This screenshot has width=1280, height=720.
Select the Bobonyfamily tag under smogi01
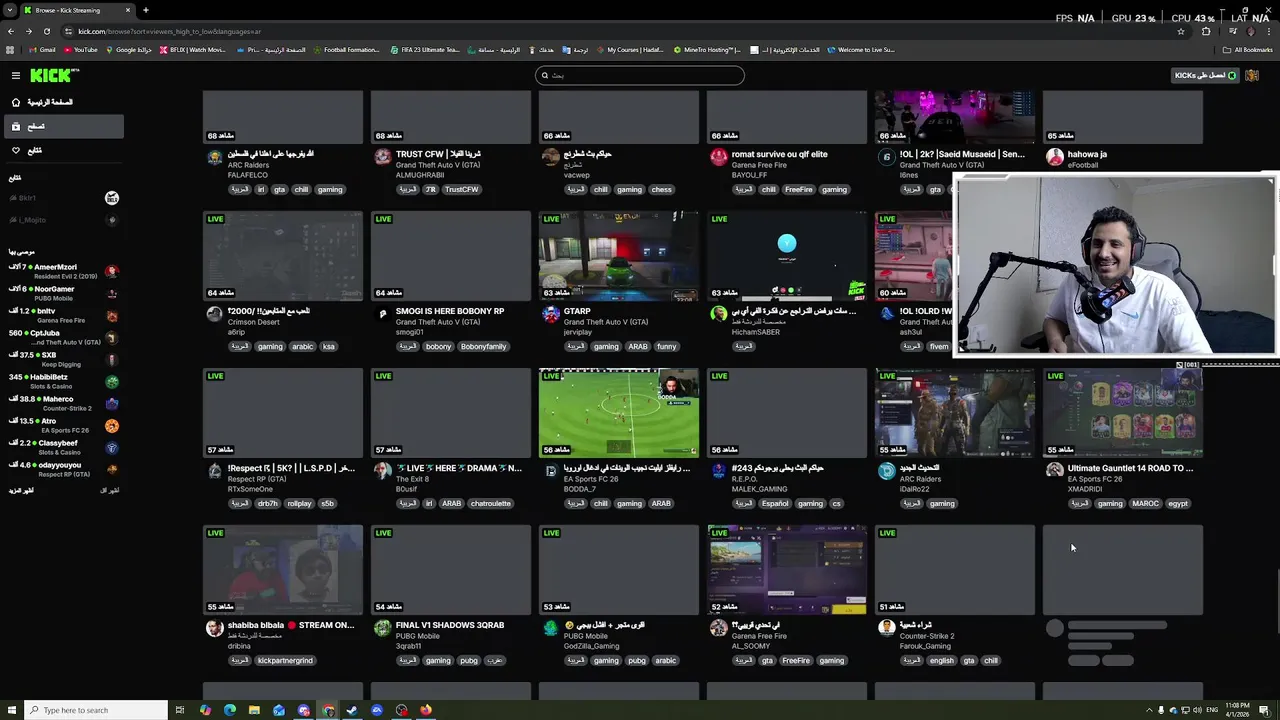[x=484, y=346]
